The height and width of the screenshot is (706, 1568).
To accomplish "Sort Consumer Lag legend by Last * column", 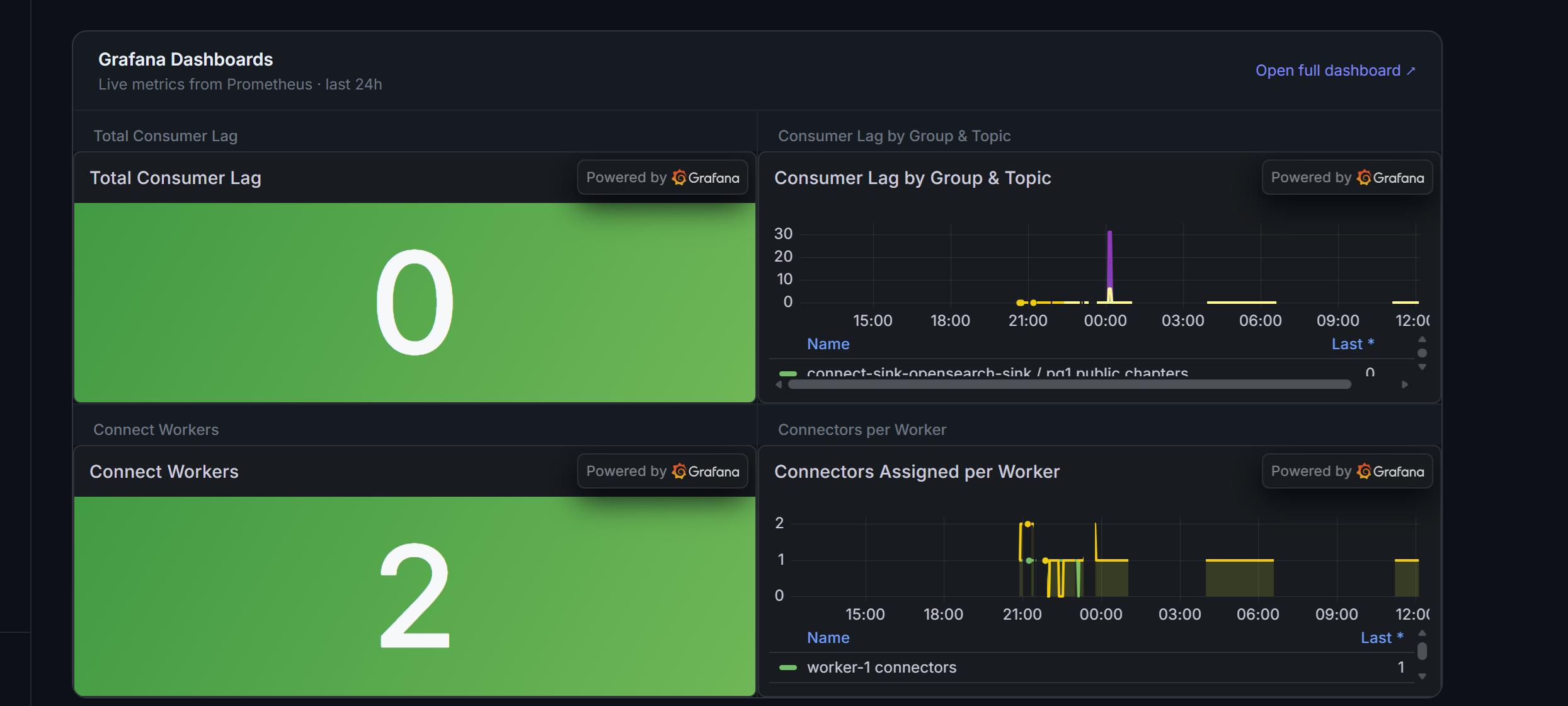I will click(x=1353, y=344).
